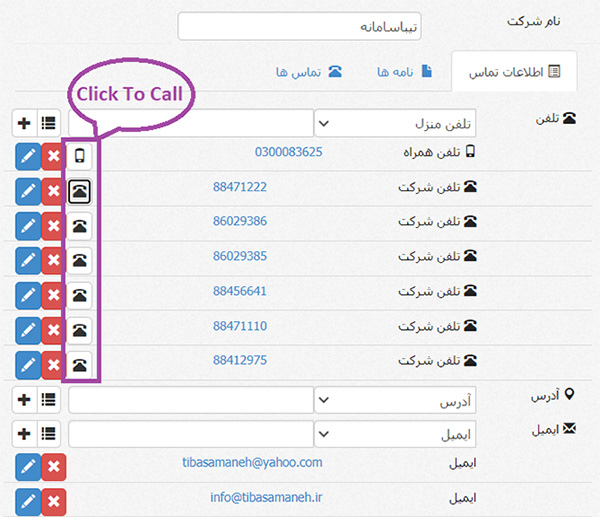The image size is (600, 517).
Task: Call mobile number 0300083625 via phone icon
Action: pyautogui.click(x=80, y=156)
